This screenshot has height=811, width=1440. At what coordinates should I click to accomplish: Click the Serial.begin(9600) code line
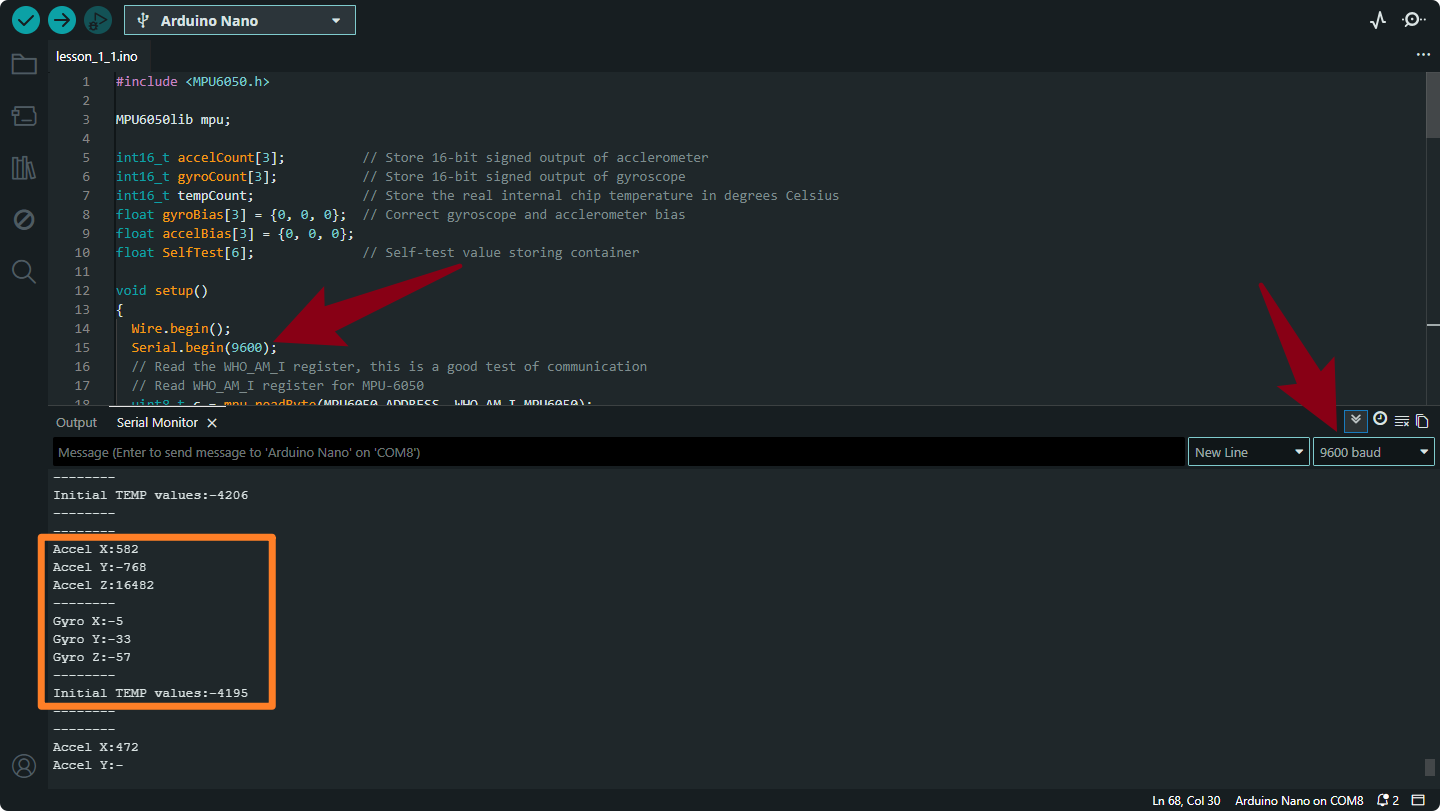204,347
